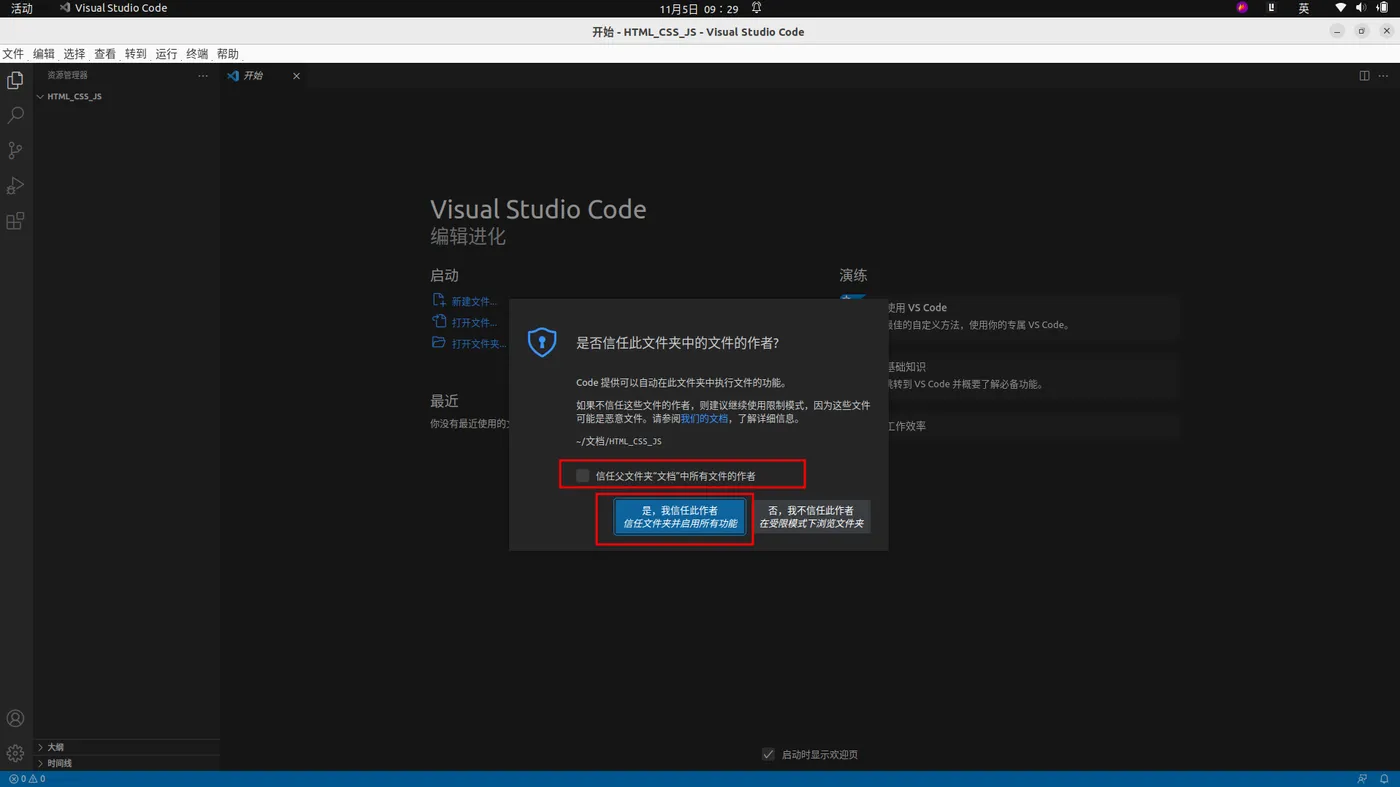Expand the 大纲 panel

click(x=126, y=747)
